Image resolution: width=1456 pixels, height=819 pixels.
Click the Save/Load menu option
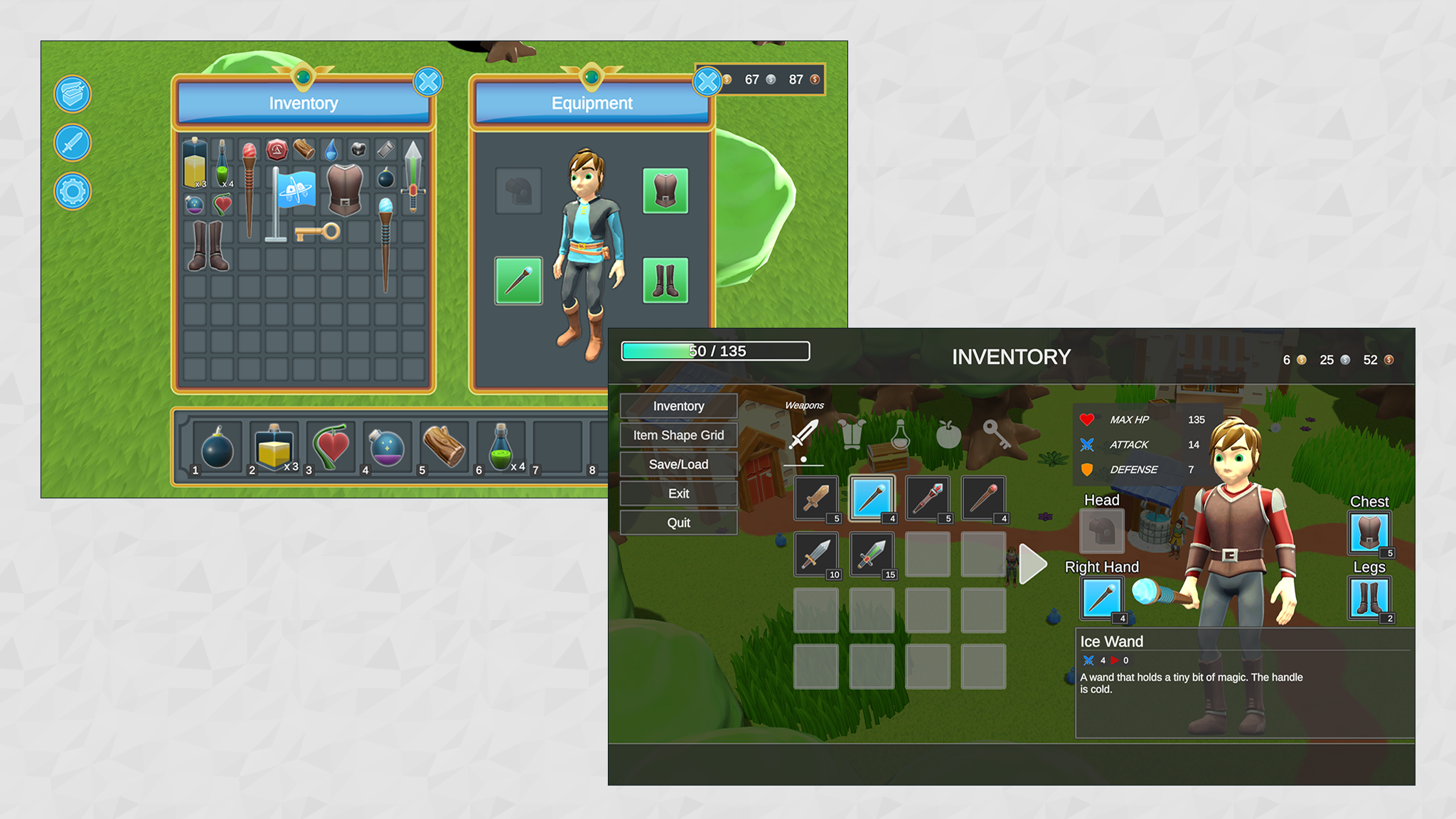pyautogui.click(x=679, y=464)
